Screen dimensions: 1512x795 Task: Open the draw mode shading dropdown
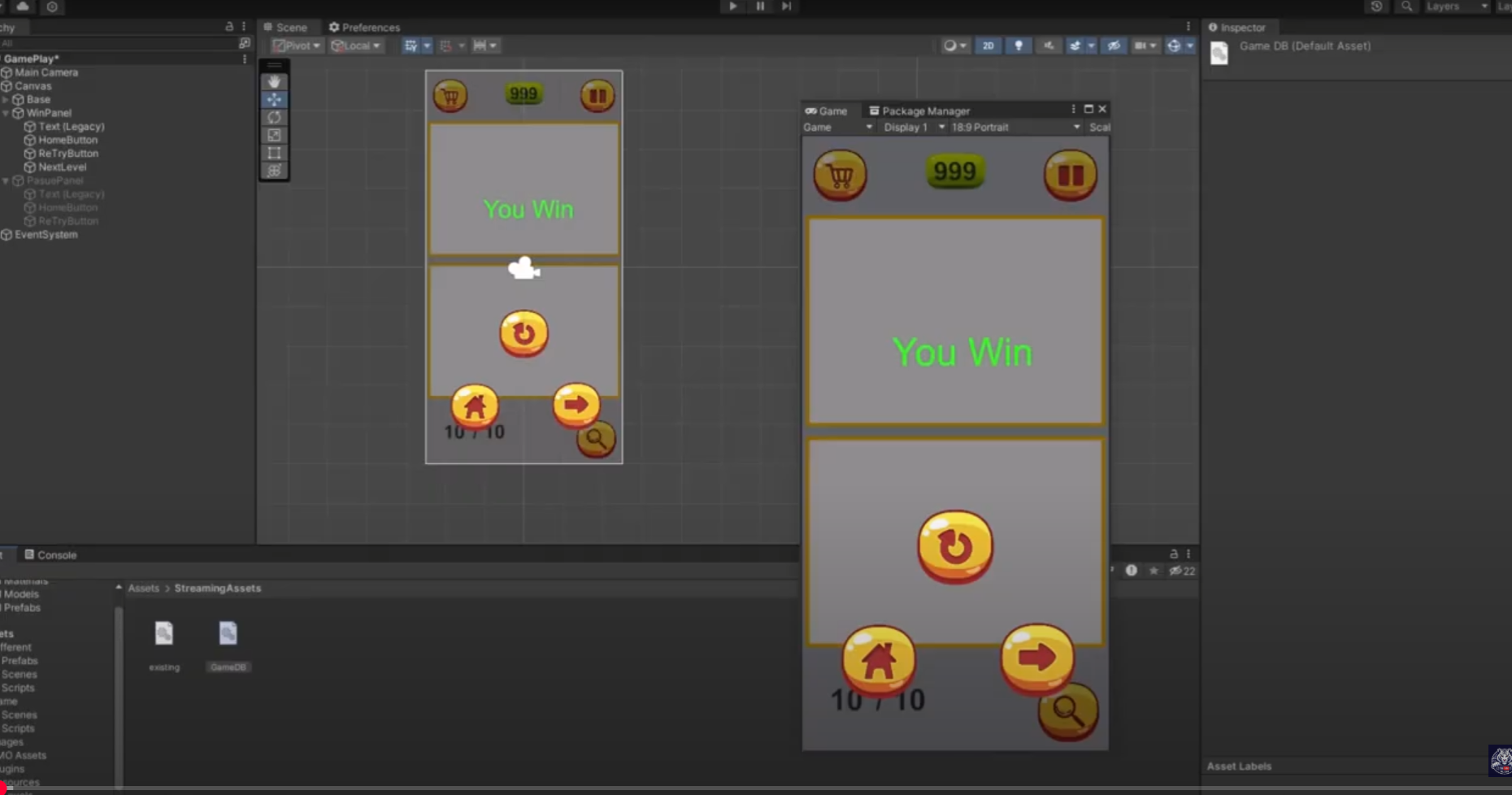pyautogui.click(x=955, y=46)
